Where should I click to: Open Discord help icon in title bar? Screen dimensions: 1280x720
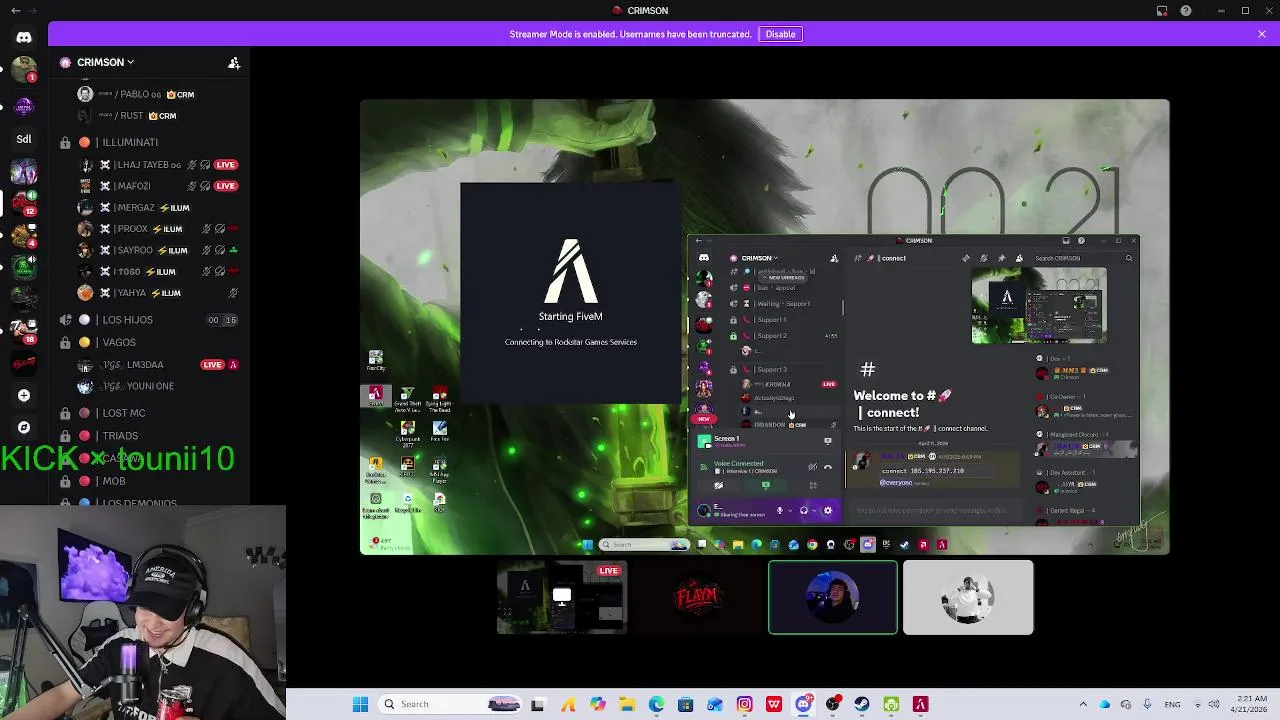(x=1186, y=10)
